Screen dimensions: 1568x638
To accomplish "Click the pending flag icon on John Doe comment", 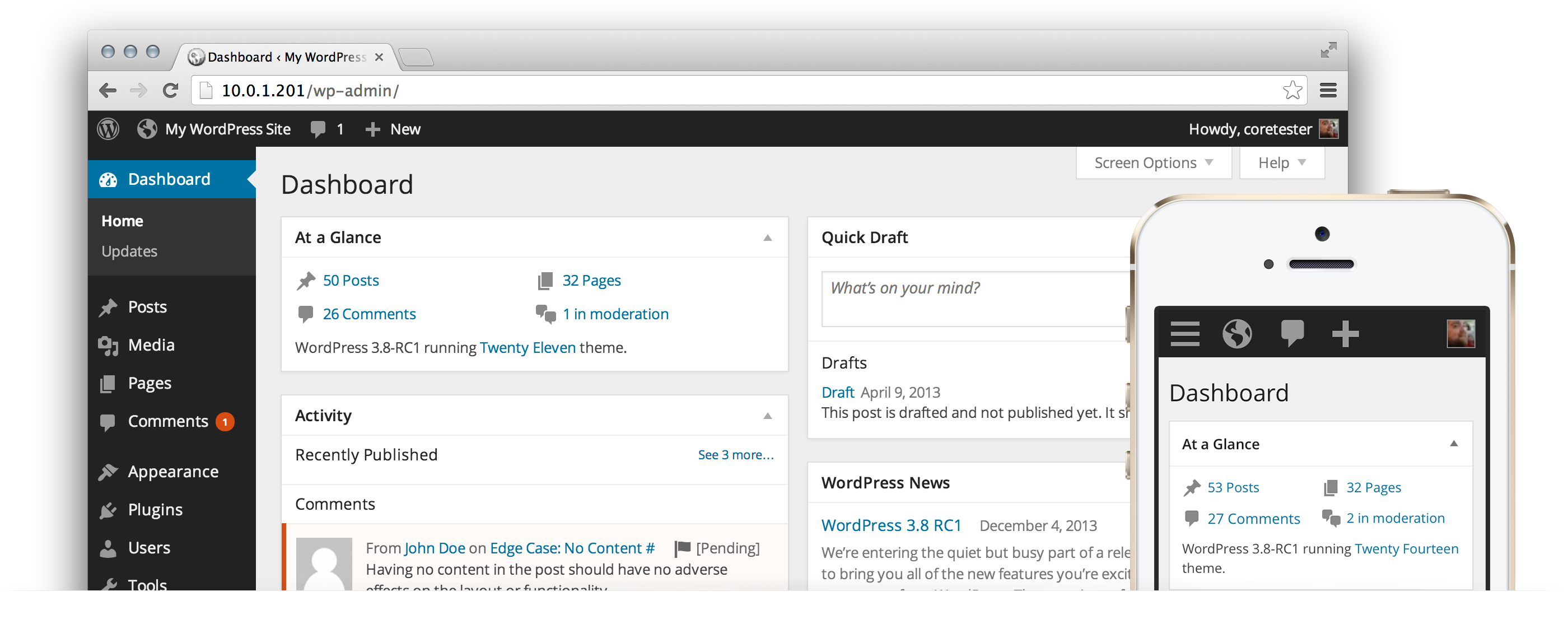I will (x=682, y=548).
